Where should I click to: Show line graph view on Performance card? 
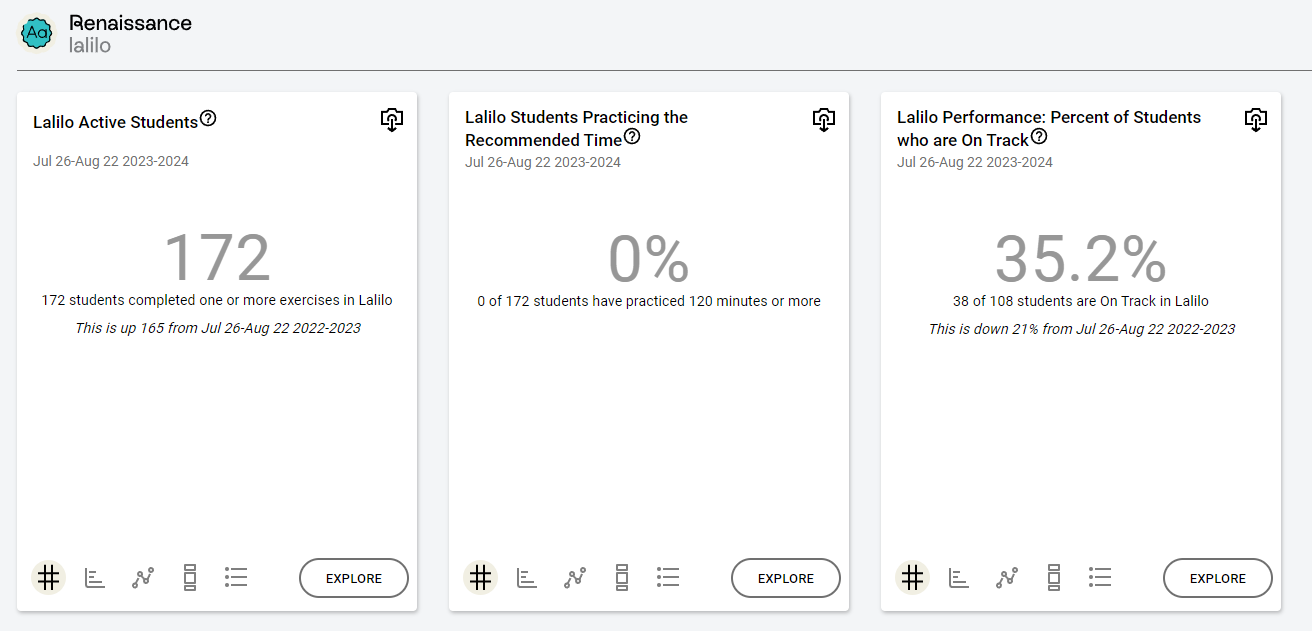coord(1006,578)
